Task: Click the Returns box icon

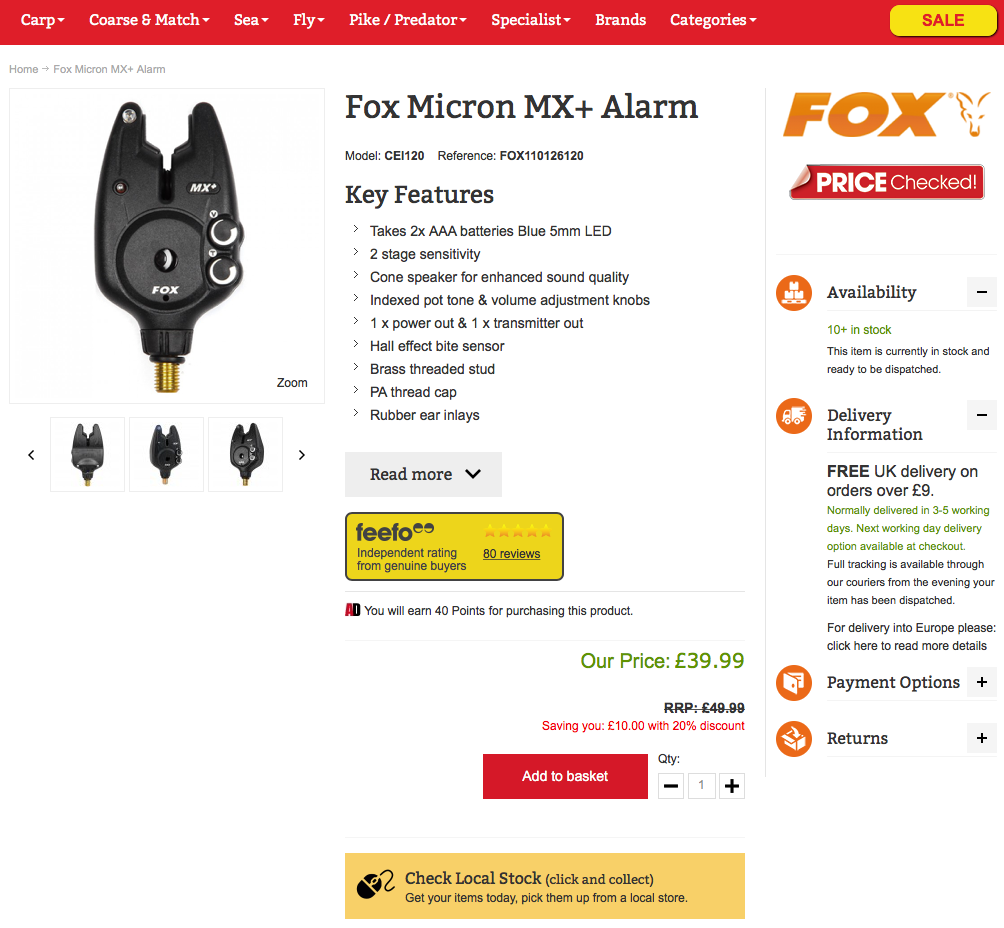Action: point(793,738)
